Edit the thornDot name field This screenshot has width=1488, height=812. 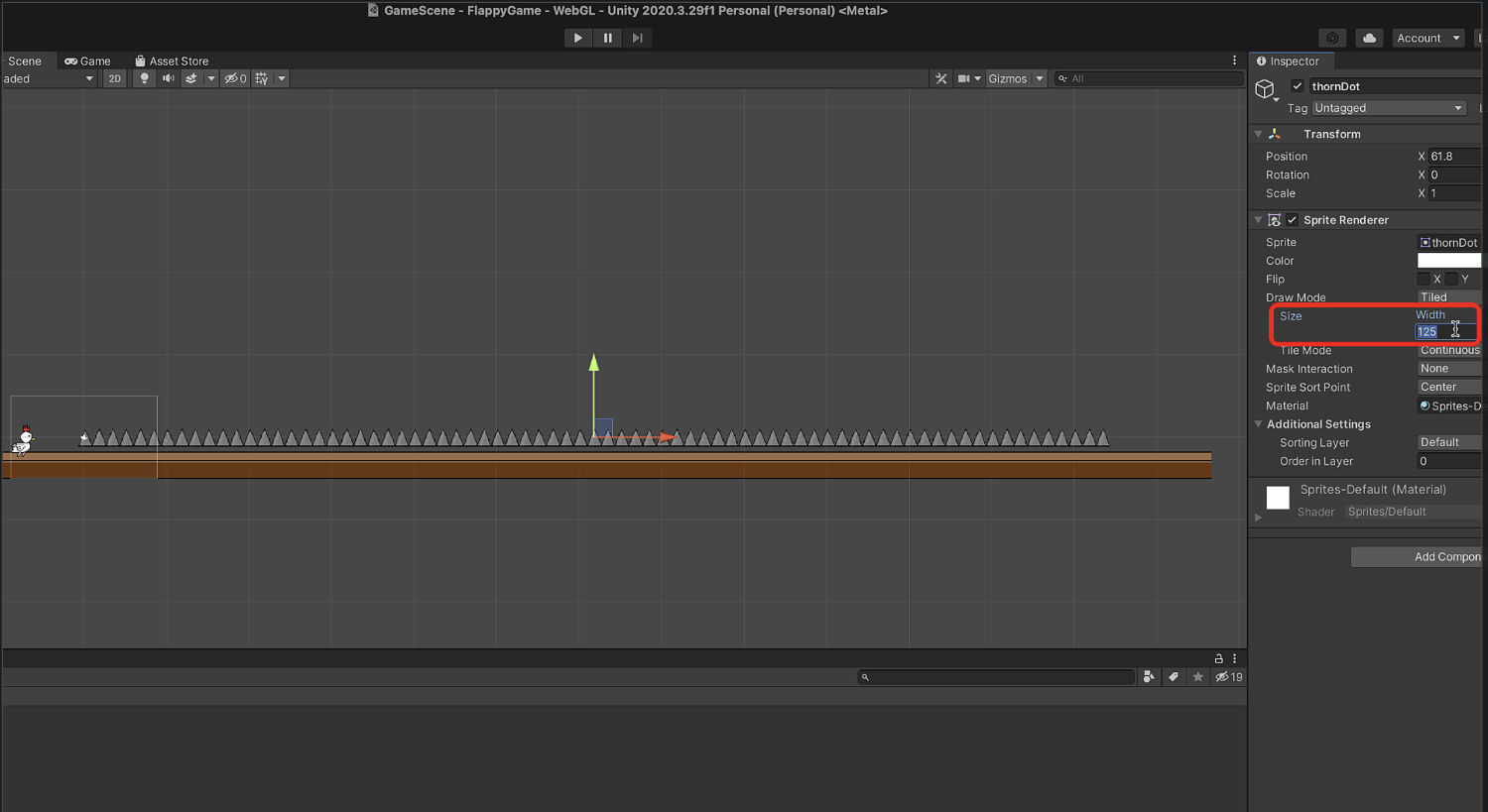[1395, 86]
